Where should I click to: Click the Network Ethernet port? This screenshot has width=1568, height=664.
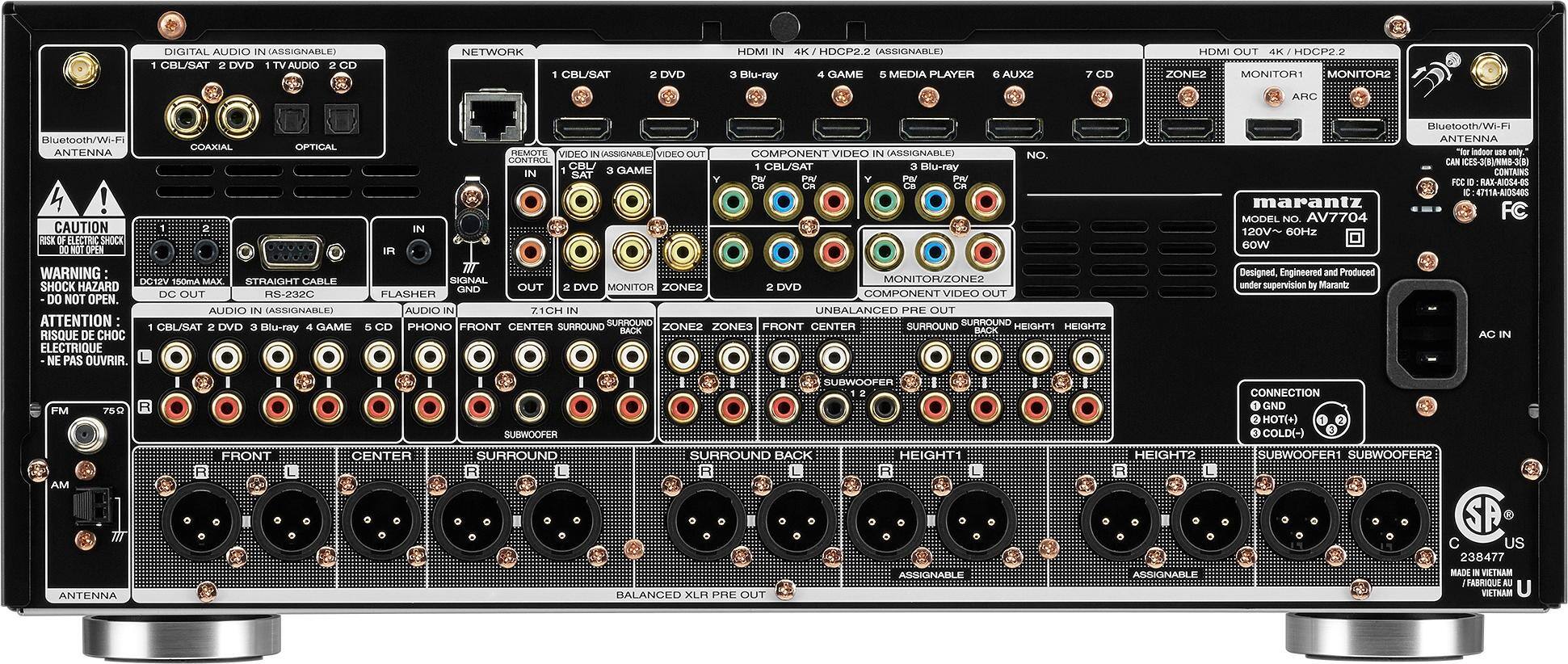point(493,116)
